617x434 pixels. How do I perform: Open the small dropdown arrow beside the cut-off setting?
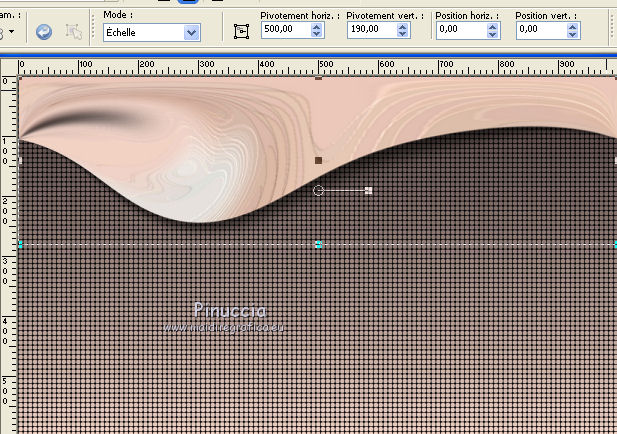(11, 31)
